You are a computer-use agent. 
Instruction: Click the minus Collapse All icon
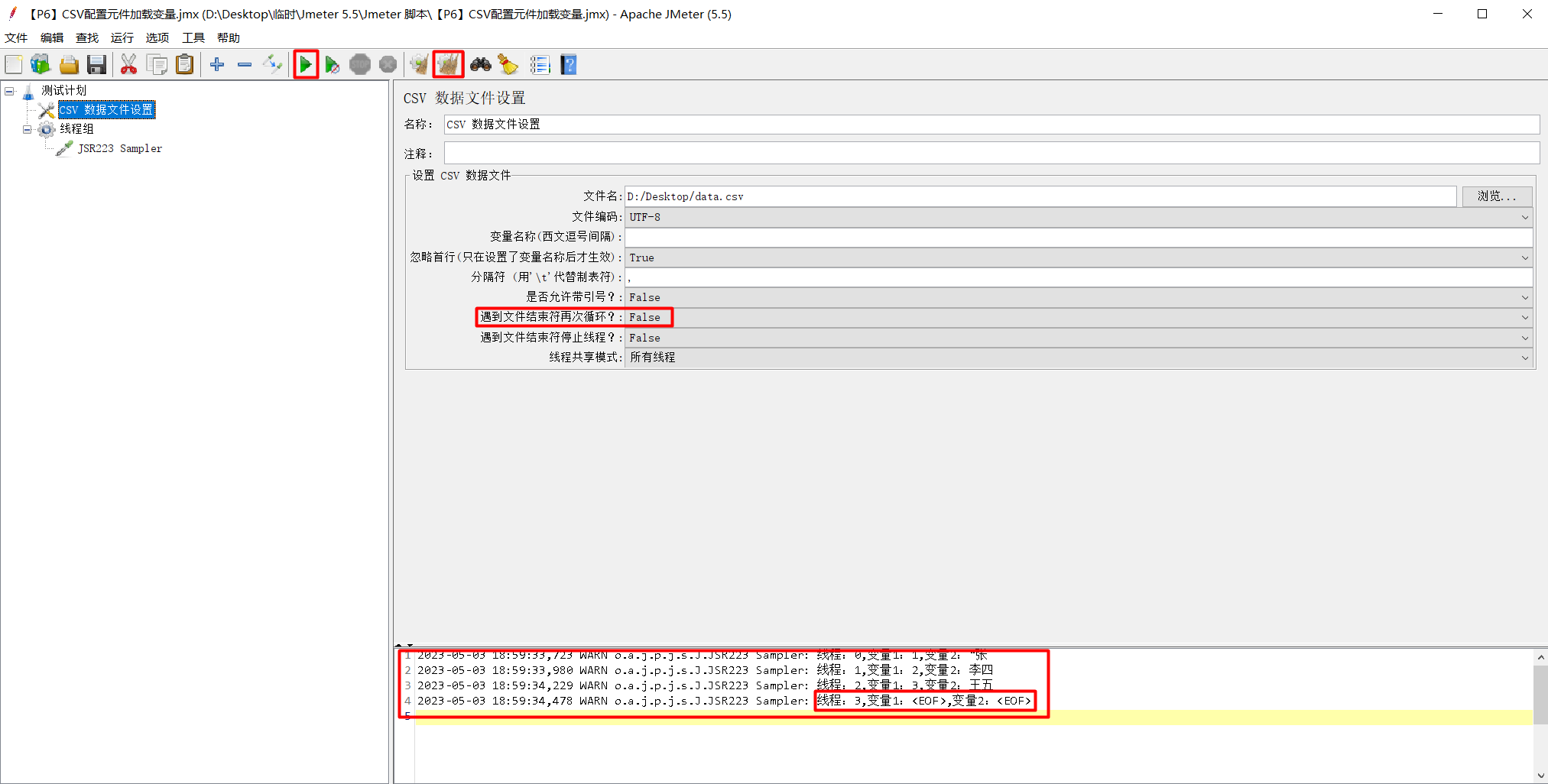click(x=245, y=65)
